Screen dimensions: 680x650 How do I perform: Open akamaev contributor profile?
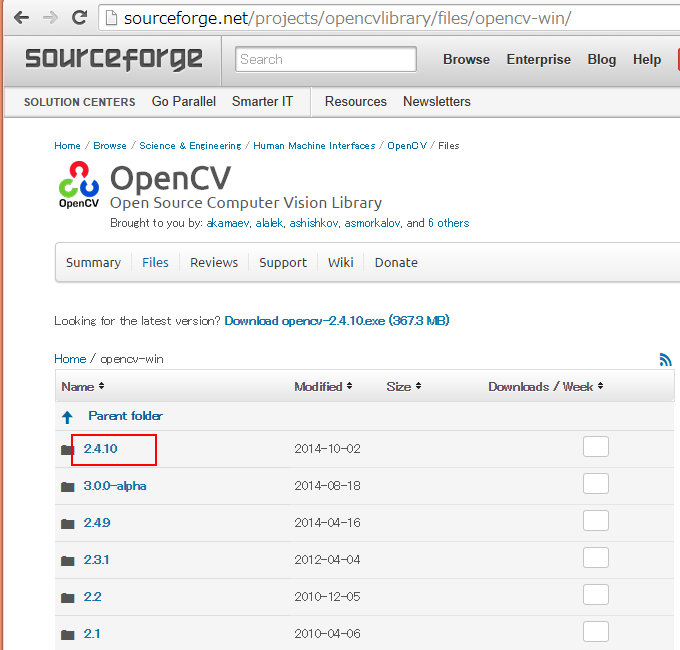tap(228, 223)
